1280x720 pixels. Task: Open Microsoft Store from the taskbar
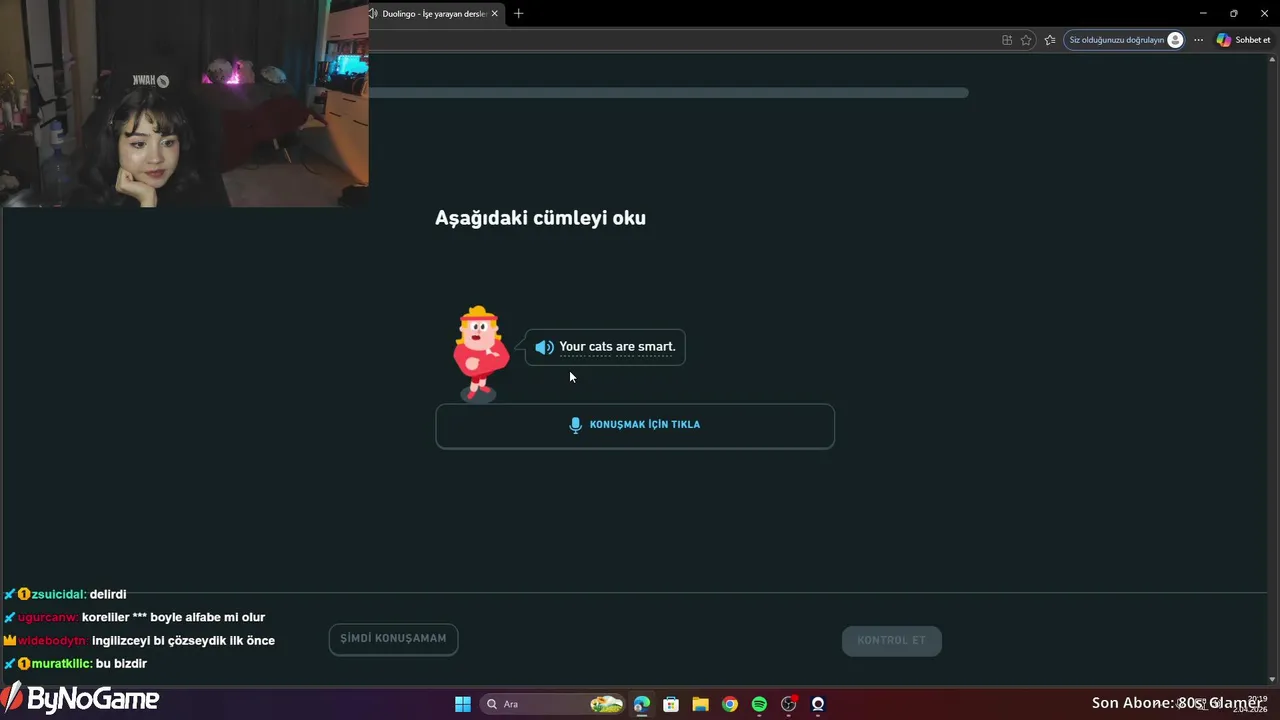671,704
